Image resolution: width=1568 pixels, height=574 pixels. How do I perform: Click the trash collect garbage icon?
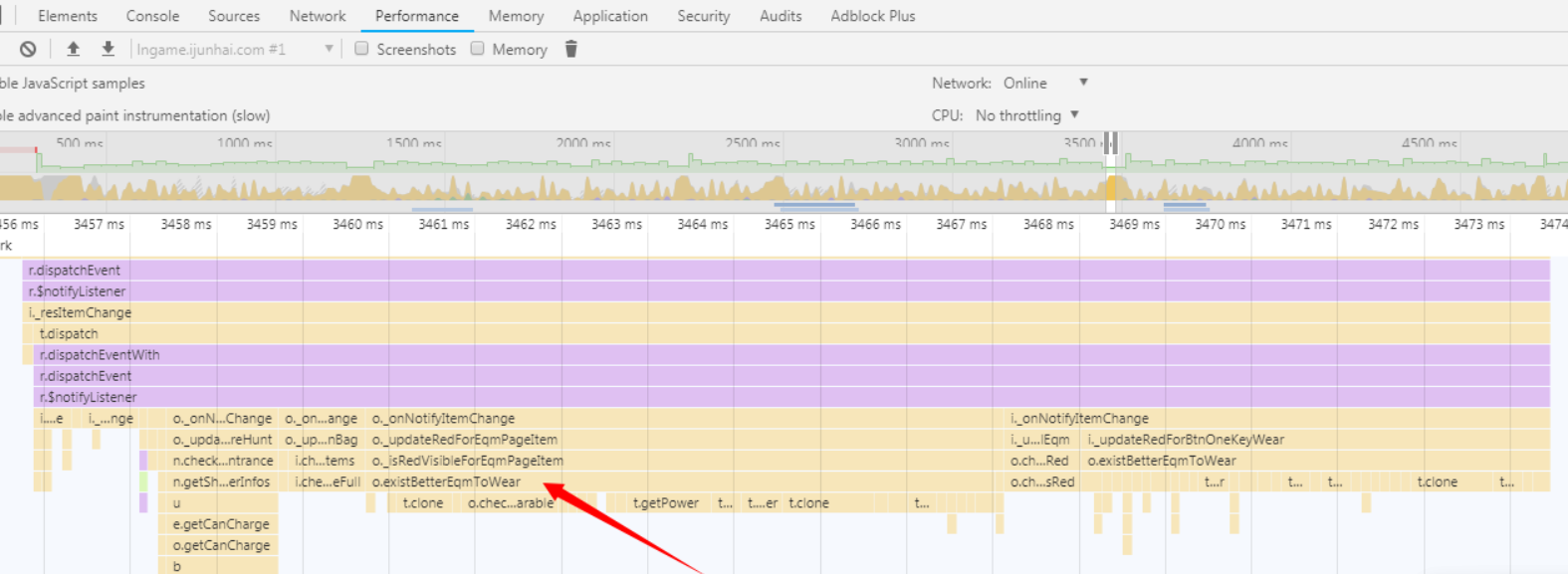[571, 49]
